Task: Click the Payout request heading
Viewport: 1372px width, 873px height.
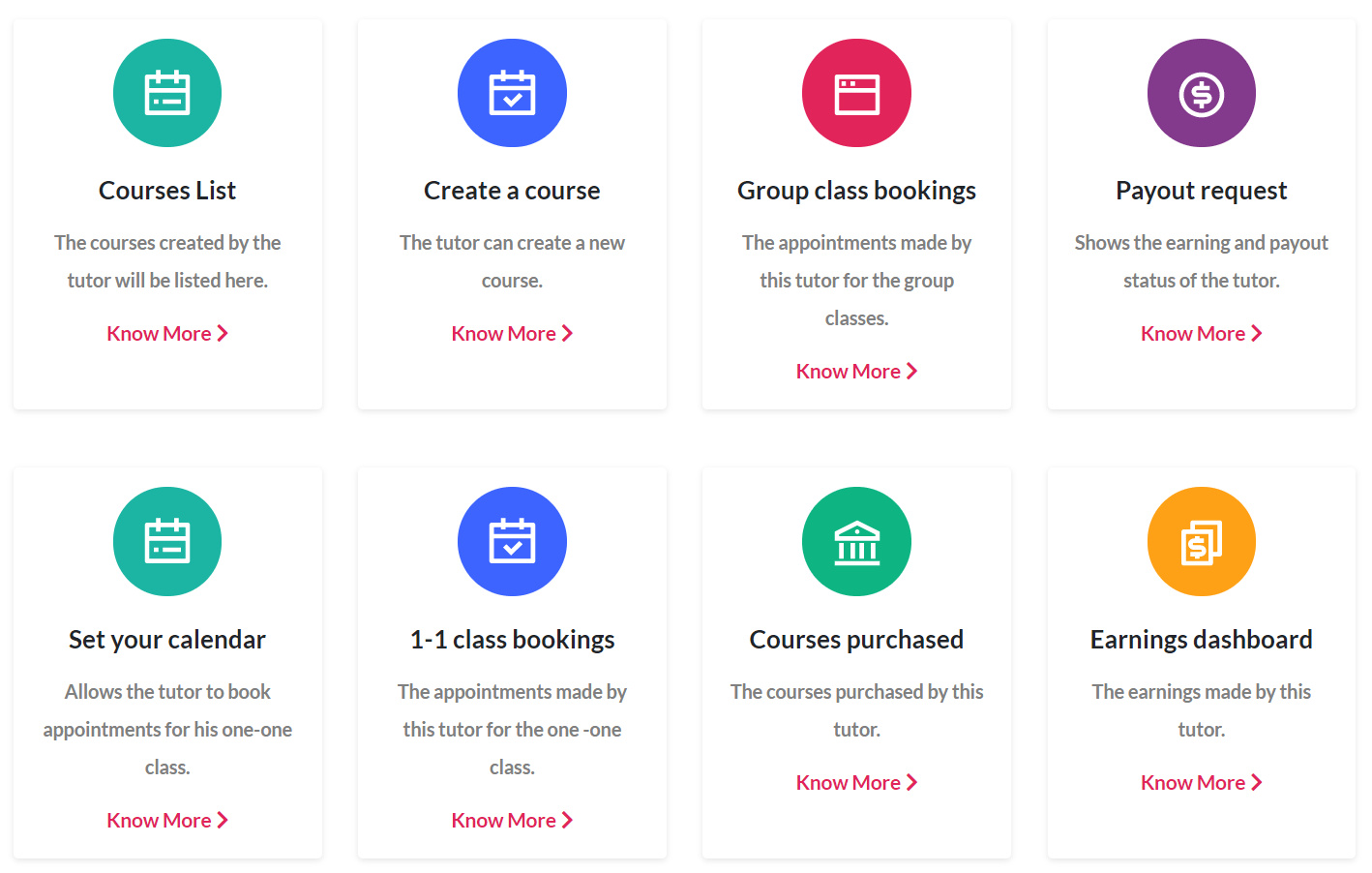Action: [x=1202, y=192]
